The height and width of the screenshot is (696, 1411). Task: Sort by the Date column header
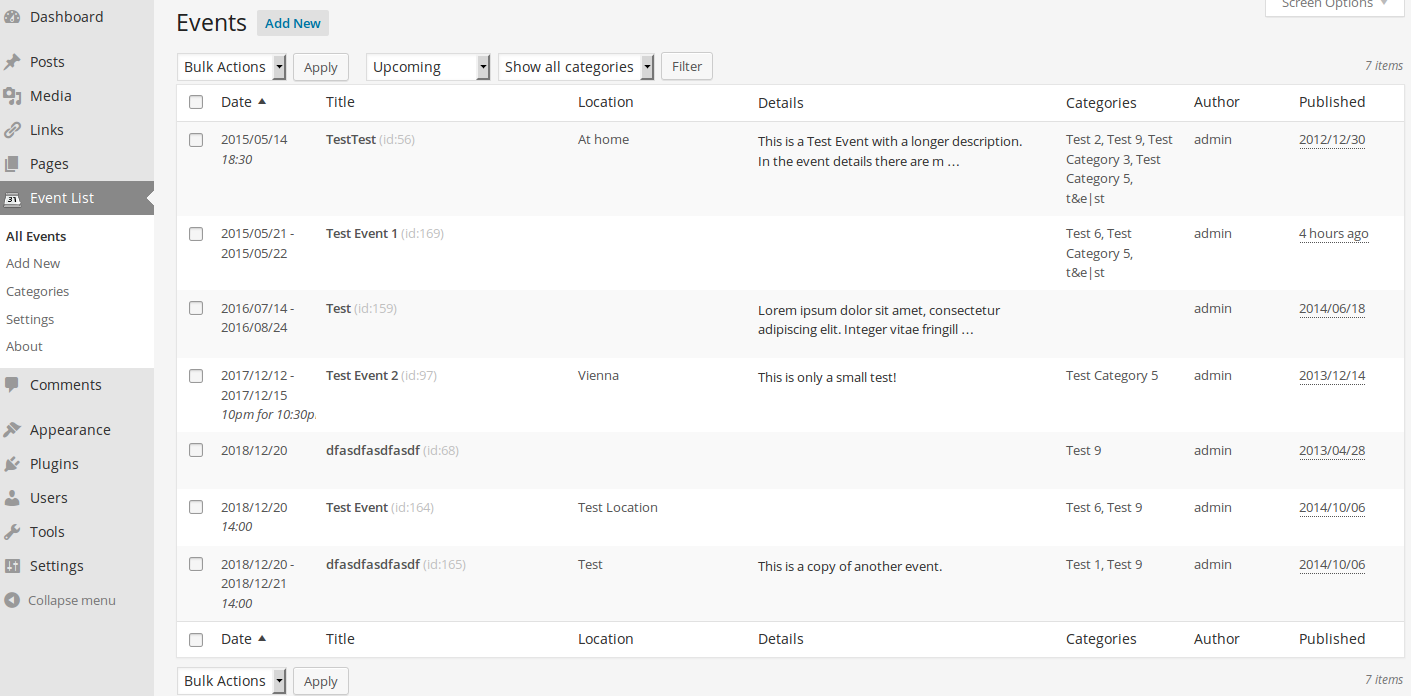point(237,102)
